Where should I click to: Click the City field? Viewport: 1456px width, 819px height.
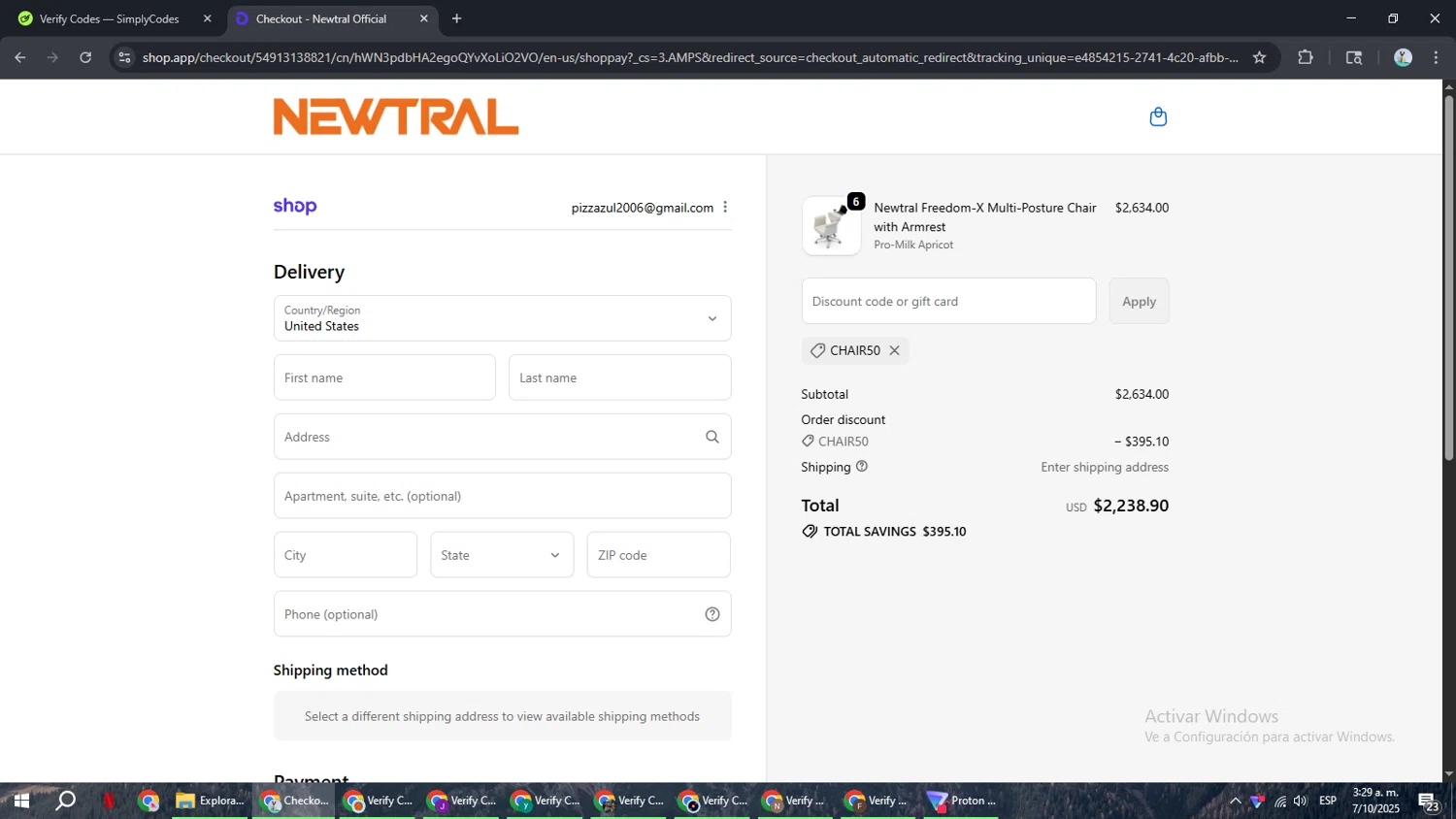click(346, 555)
